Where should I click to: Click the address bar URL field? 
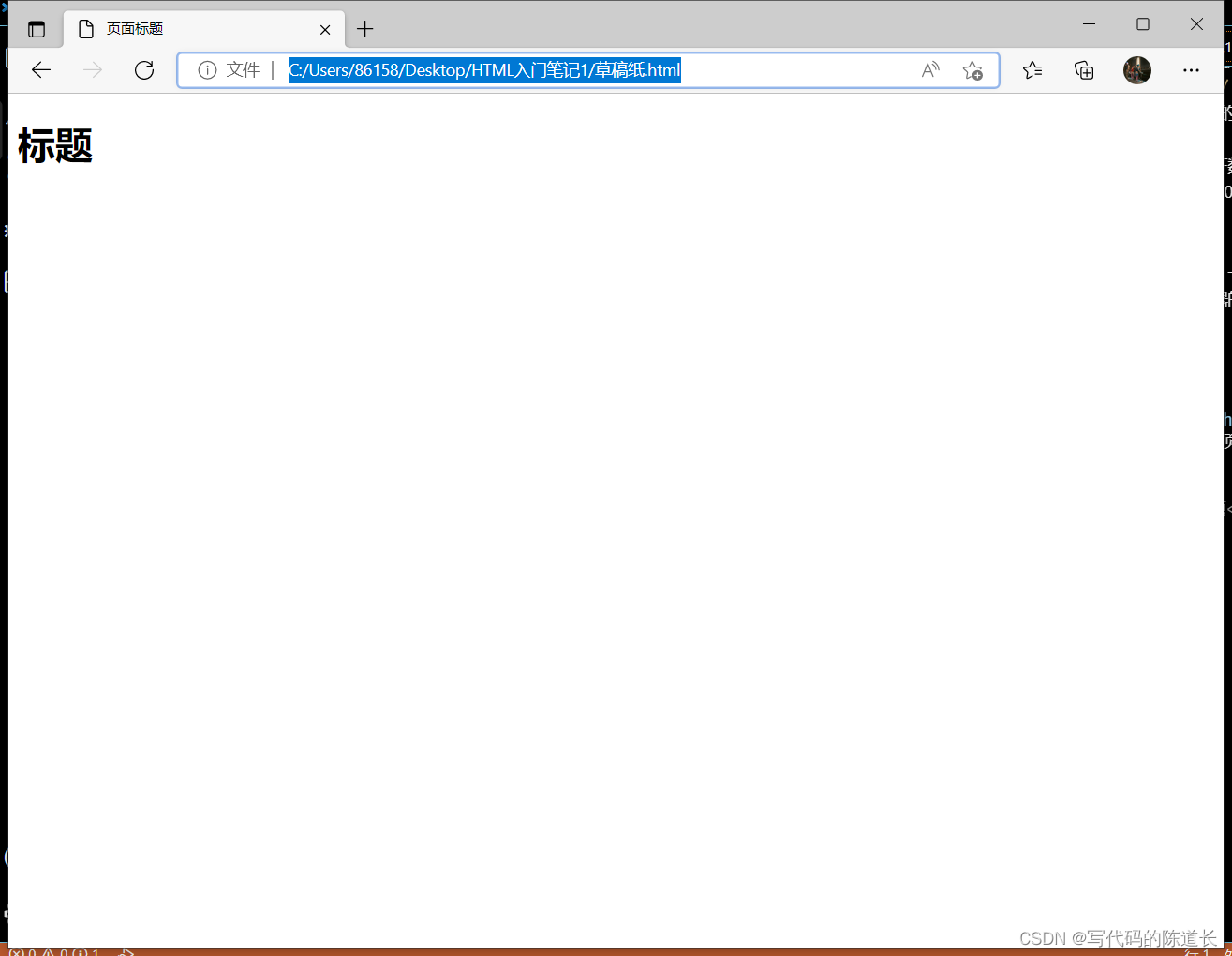coord(588,70)
